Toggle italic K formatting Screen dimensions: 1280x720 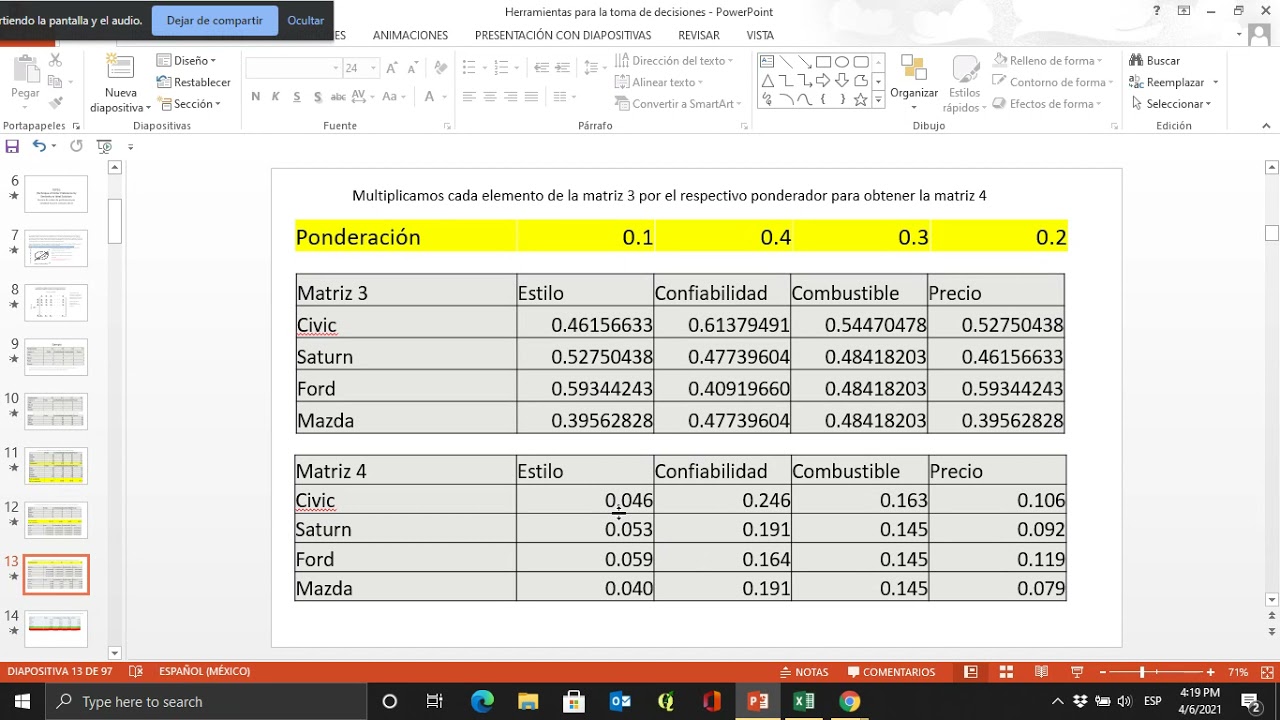276,97
